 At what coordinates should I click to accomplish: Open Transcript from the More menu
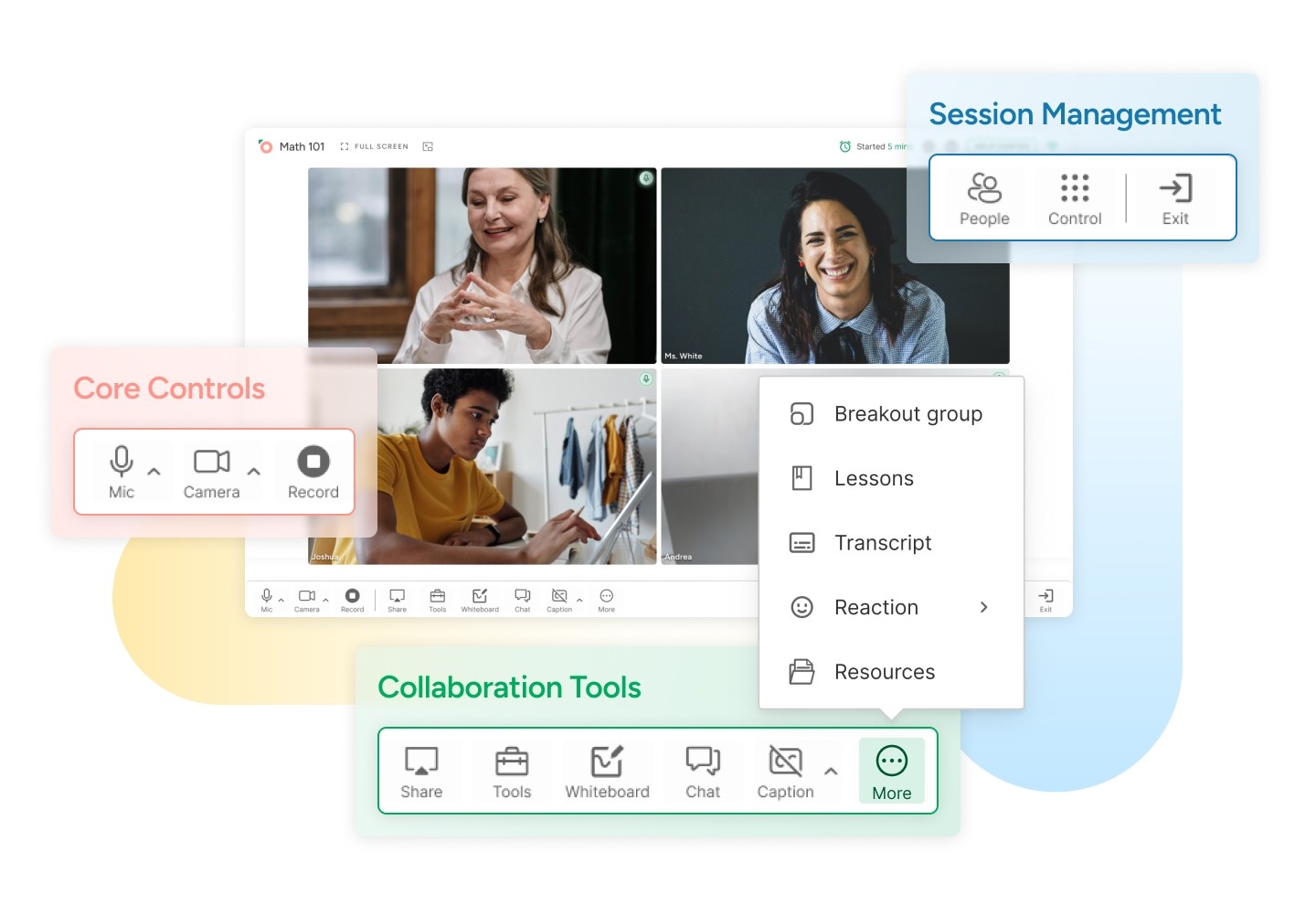point(891,543)
